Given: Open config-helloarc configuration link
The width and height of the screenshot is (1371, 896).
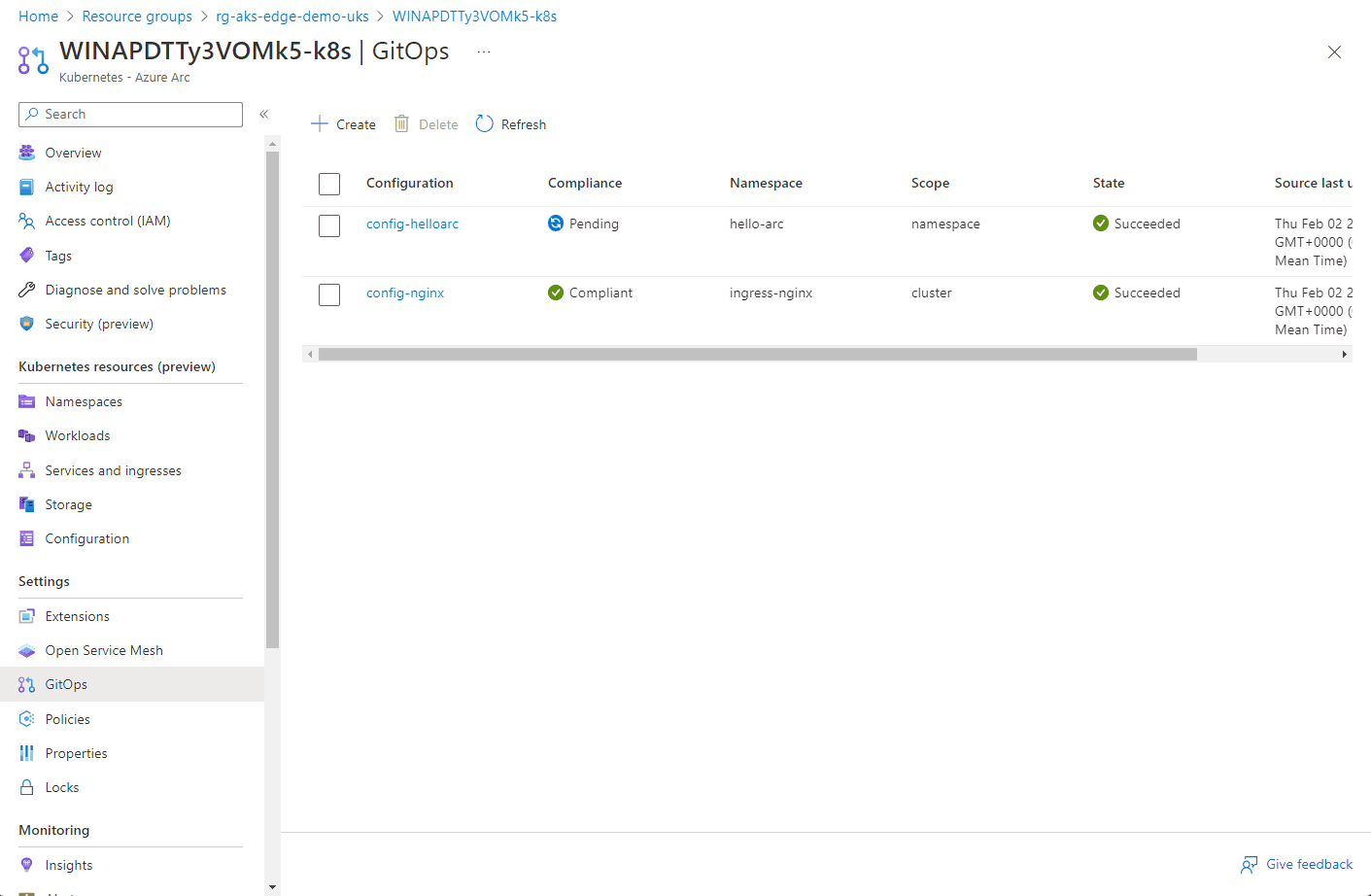Looking at the screenshot, I should 412,224.
